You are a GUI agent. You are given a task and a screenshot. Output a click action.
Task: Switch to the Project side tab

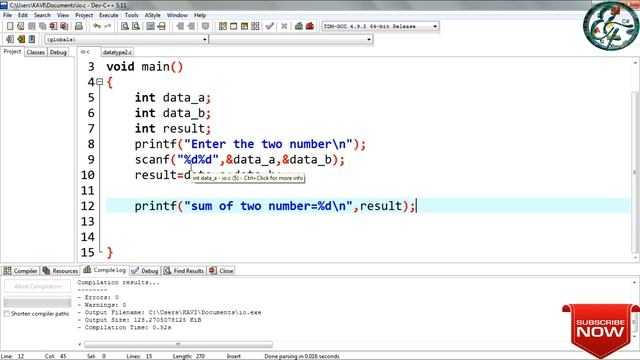(x=12, y=52)
